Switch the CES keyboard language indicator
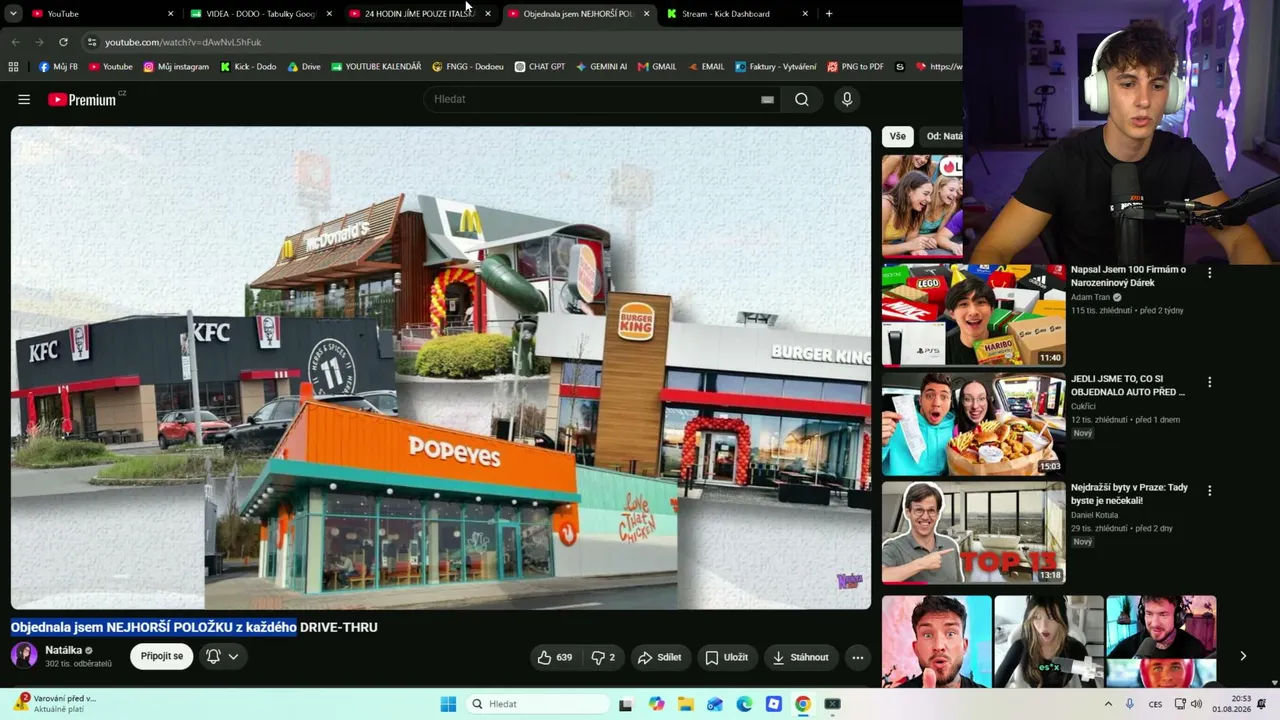Screen dimensions: 1280x720 point(1156,704)
